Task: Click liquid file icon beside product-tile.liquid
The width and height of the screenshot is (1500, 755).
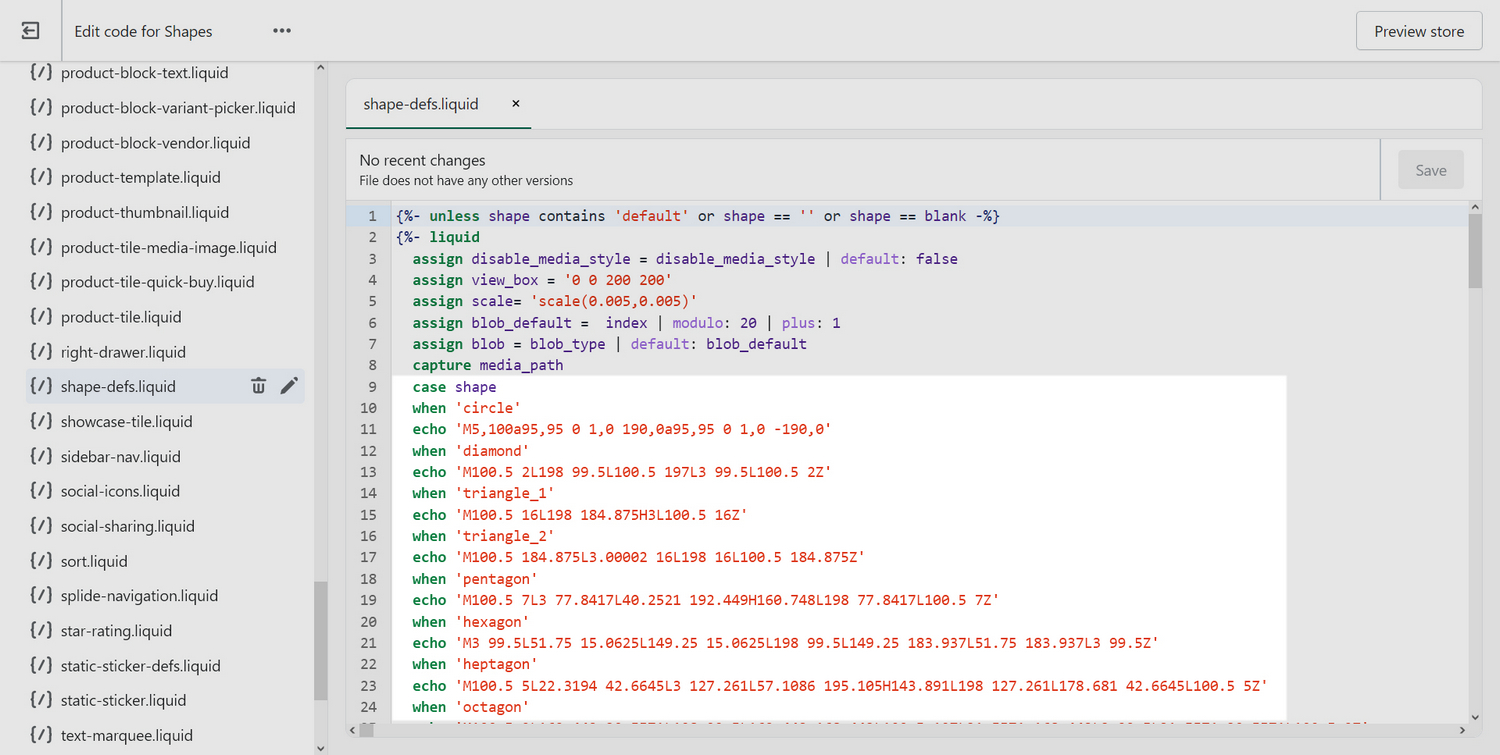Action: click(41, 316)
